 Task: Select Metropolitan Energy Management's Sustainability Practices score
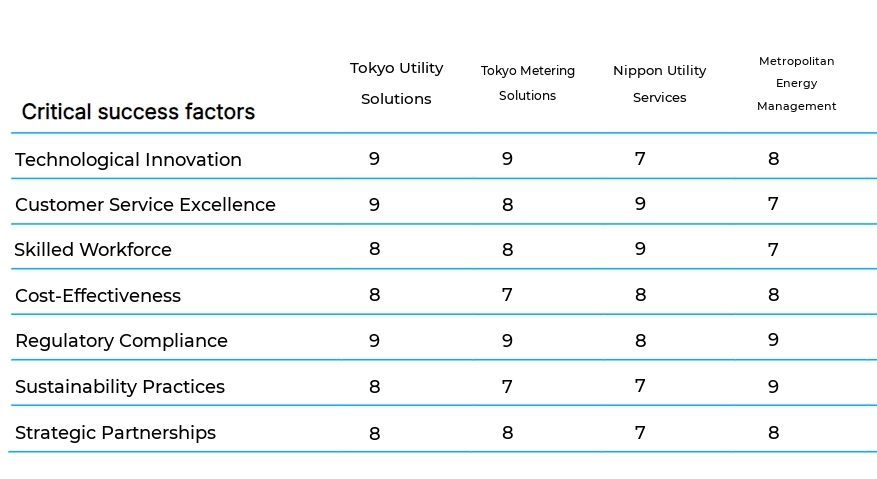point(773,386)
